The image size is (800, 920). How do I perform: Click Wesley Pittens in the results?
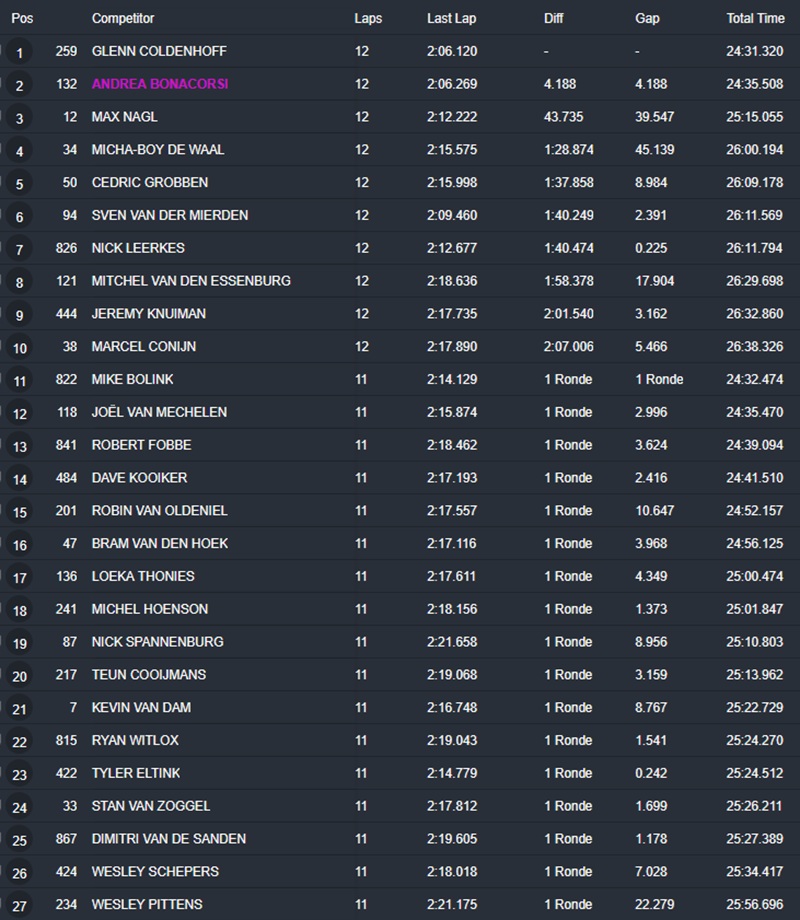click(147, 904)
